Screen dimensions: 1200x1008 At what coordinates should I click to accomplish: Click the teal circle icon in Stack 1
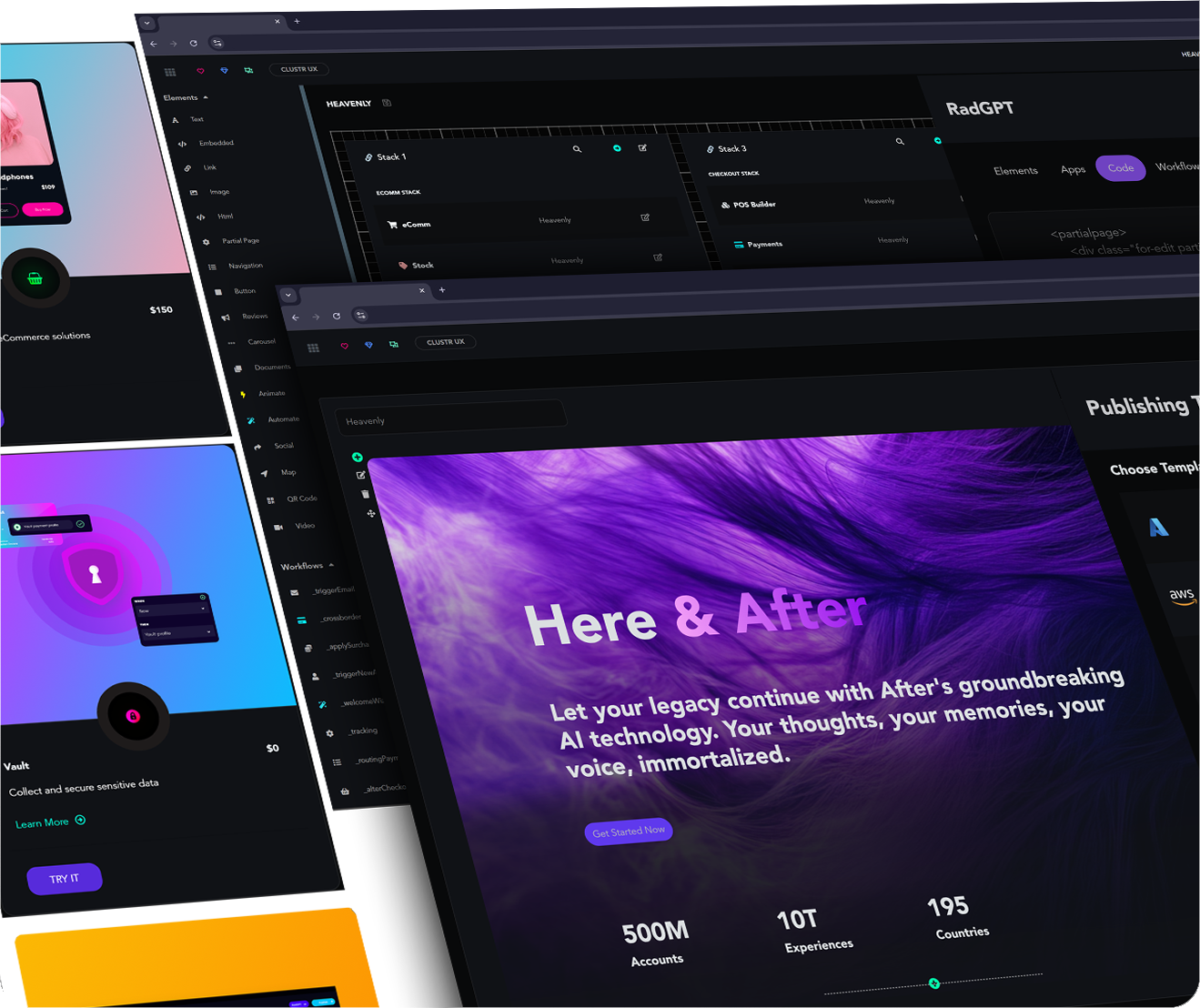(617, 147)
